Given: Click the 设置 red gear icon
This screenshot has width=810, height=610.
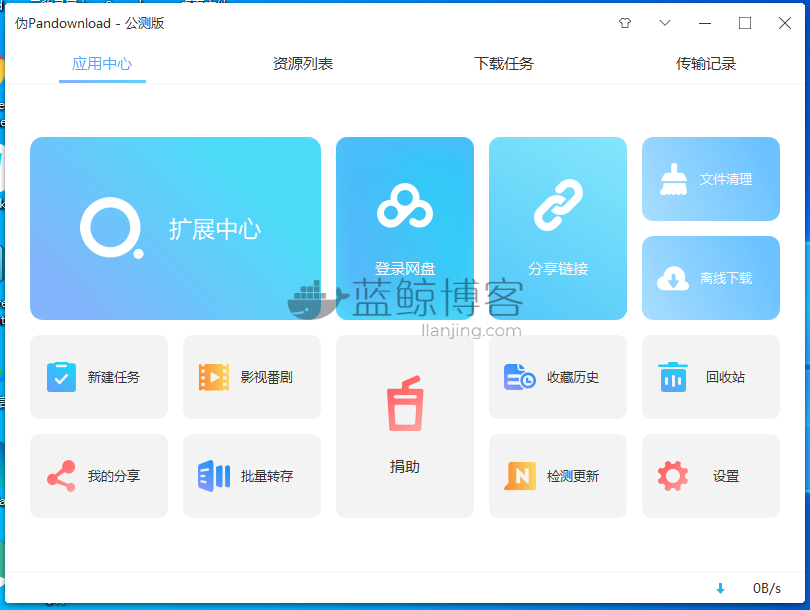Looking at the screenshot, I should click(673, 476).
